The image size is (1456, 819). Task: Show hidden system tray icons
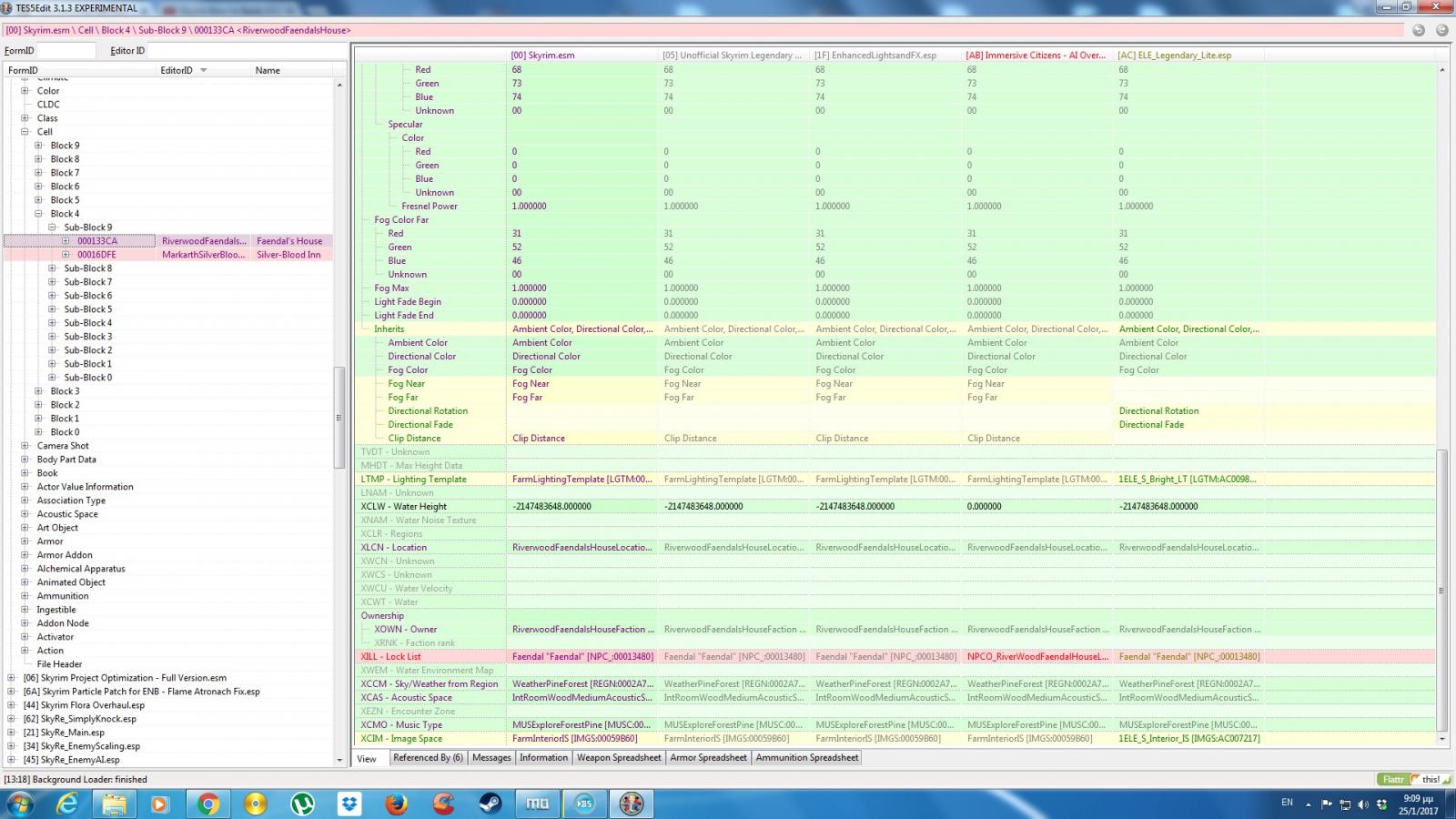click(x=1309, y=804)
